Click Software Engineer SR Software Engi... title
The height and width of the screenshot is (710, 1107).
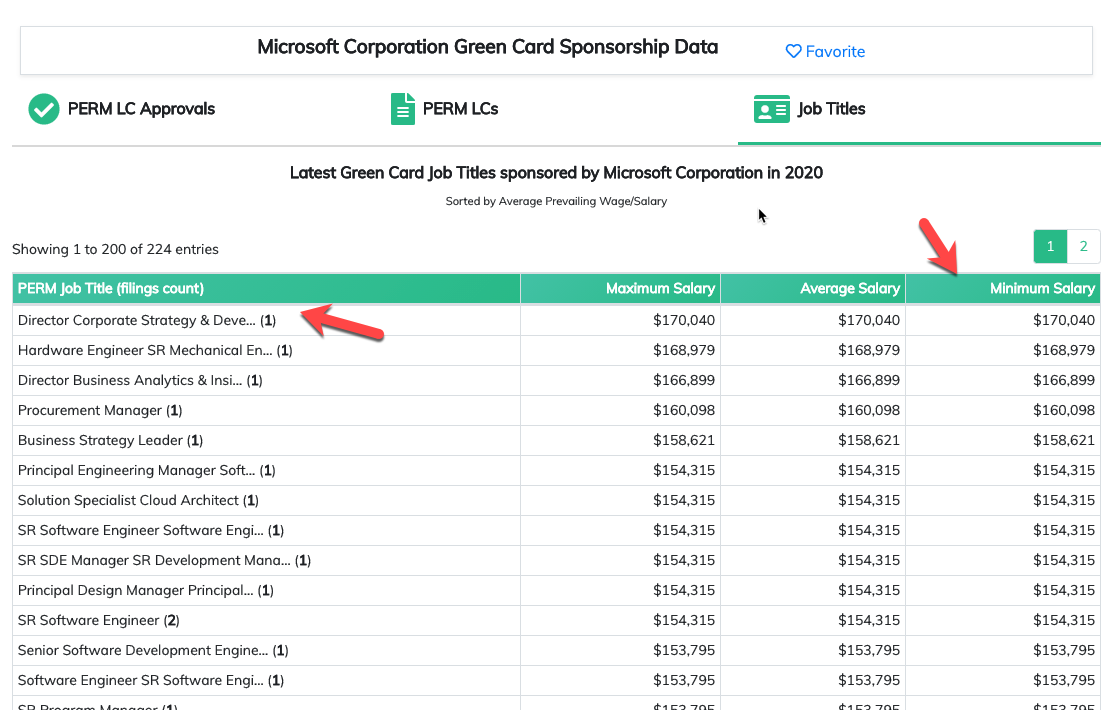pos(150,680)
